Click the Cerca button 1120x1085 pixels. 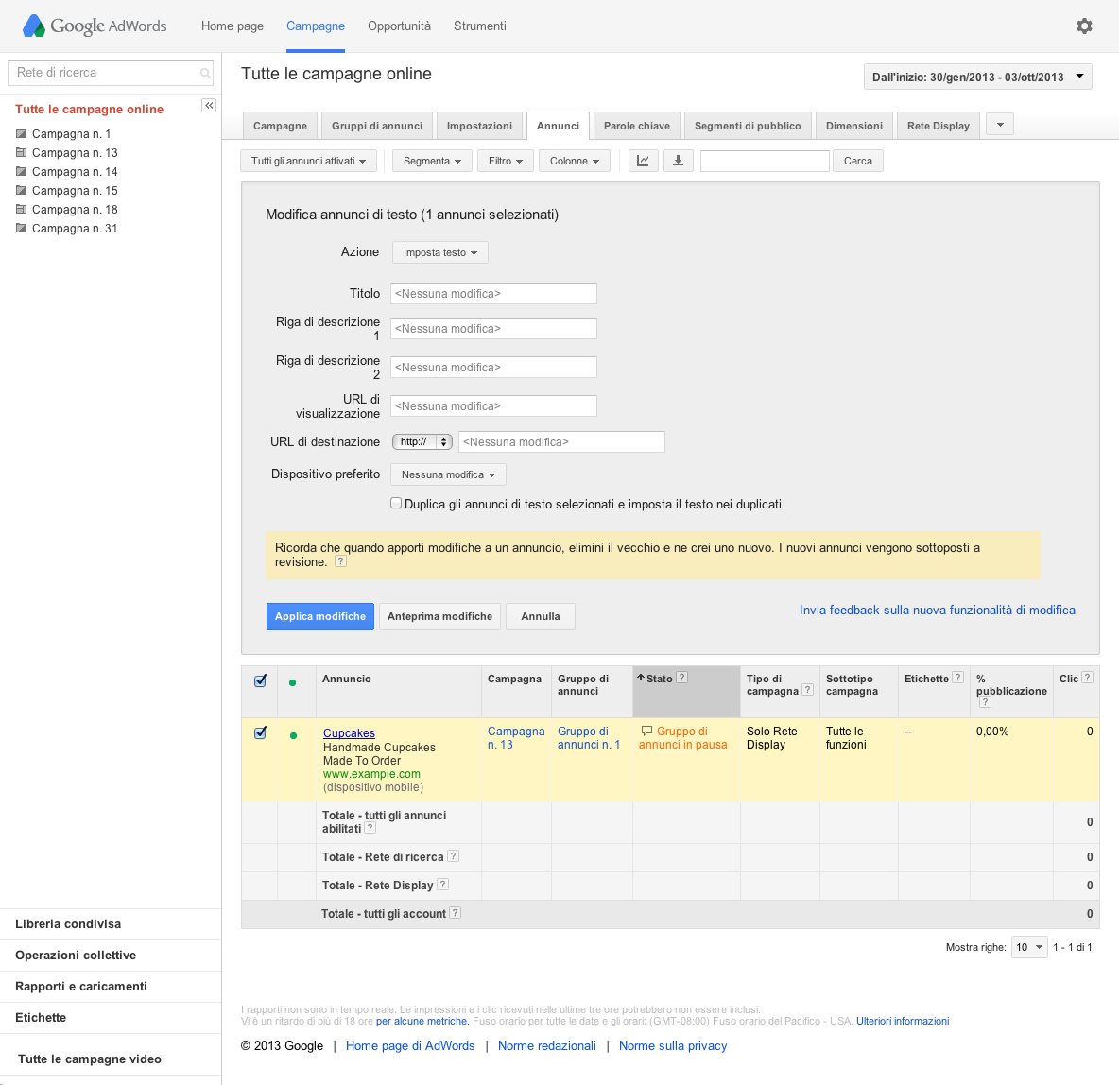pos(858,161)
